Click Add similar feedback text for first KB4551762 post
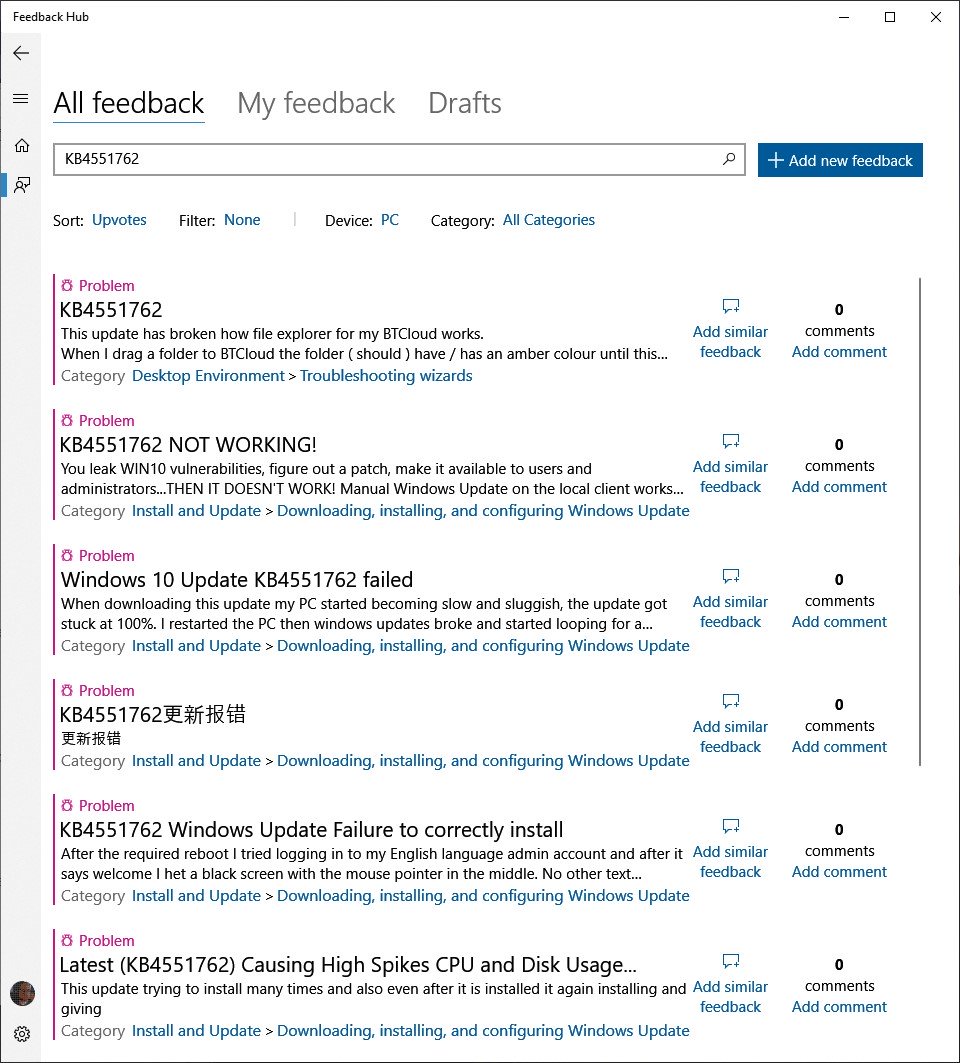 (x=730, y=342)
